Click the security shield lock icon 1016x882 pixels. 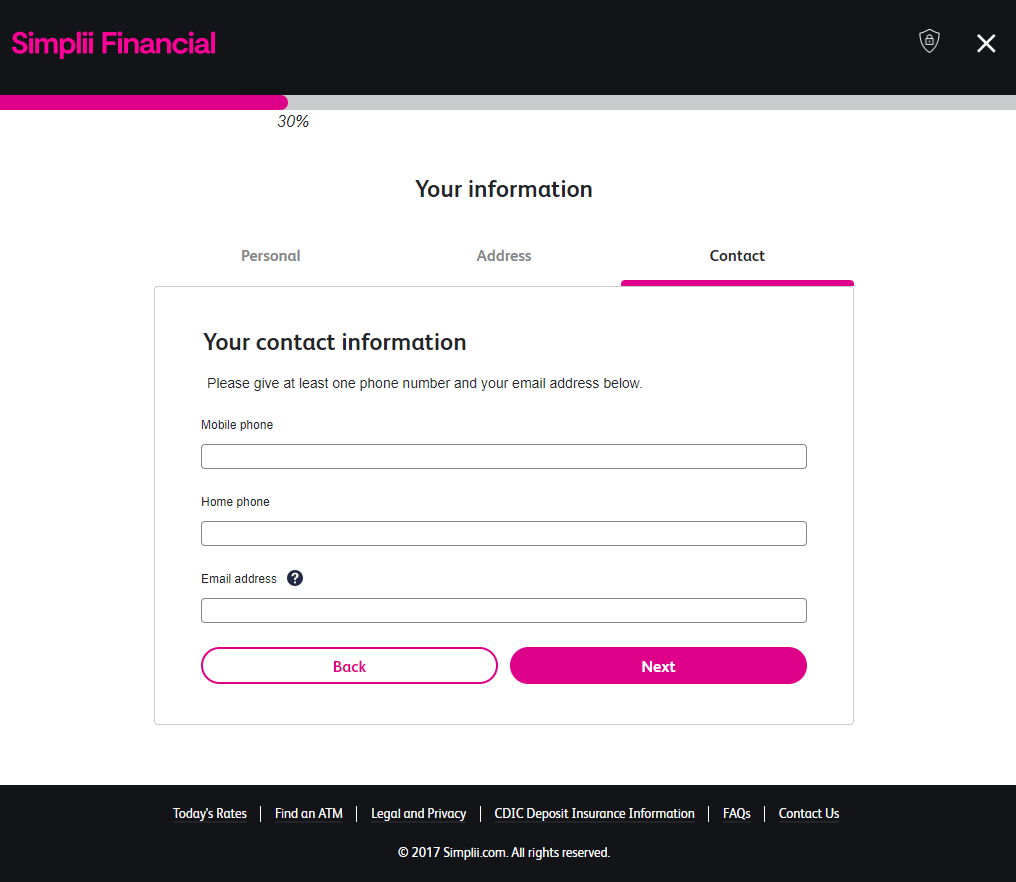tap(929, 41)
